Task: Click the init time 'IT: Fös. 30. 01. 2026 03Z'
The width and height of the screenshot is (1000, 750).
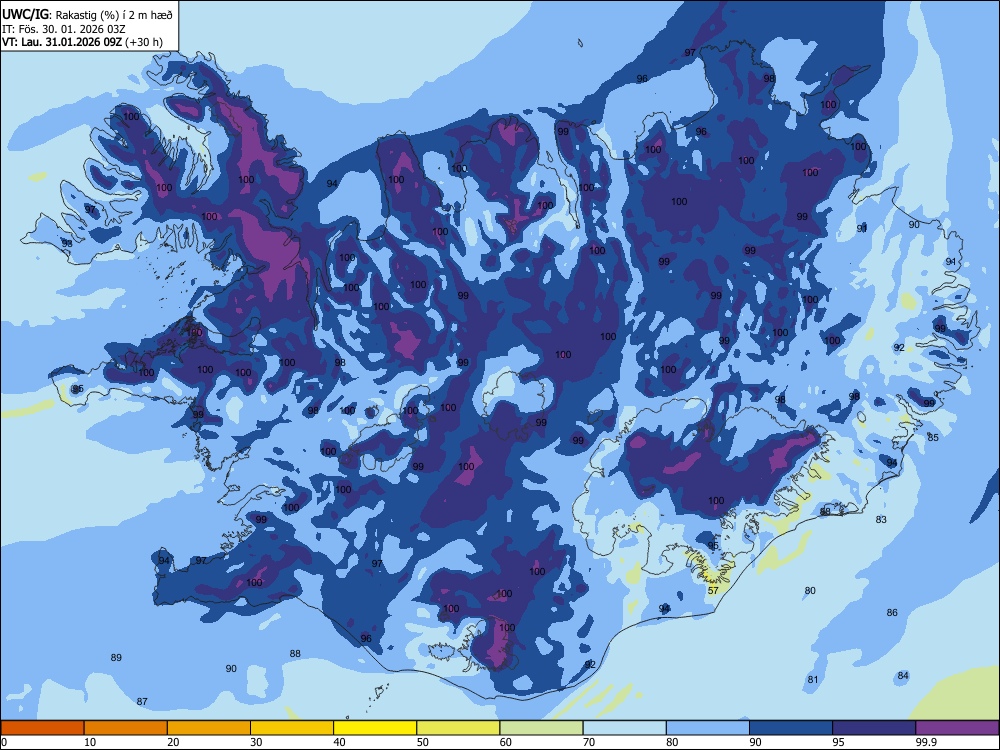Action: point(64,29)
